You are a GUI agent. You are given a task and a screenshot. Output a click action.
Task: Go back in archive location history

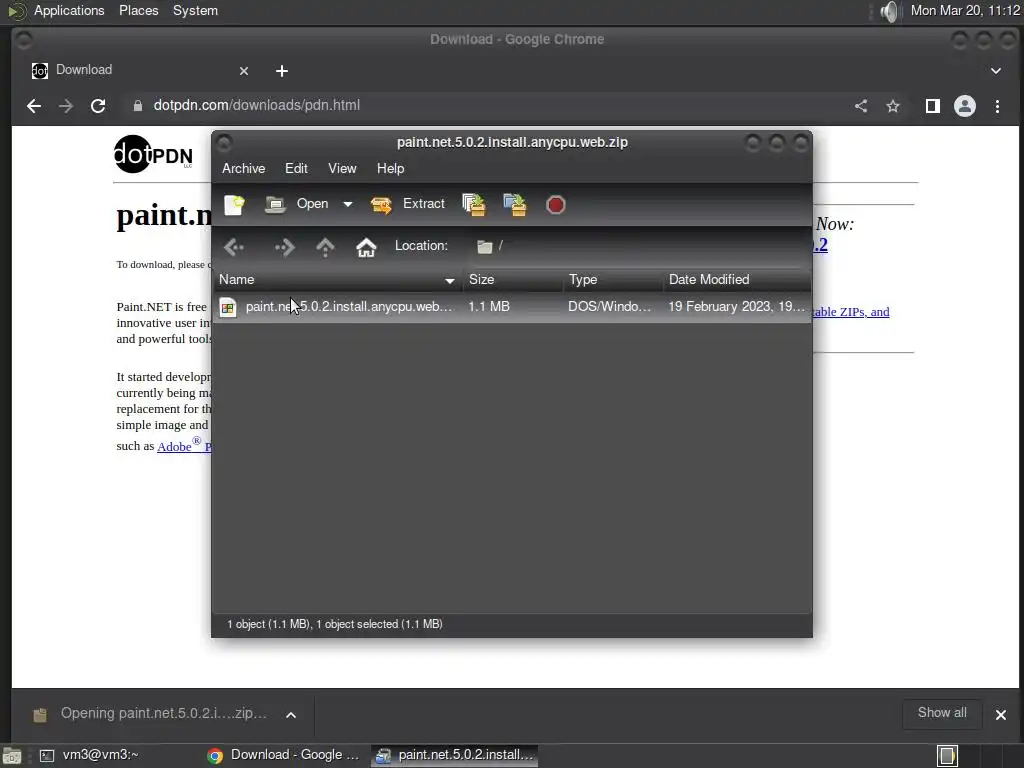(x=234, y=247)
